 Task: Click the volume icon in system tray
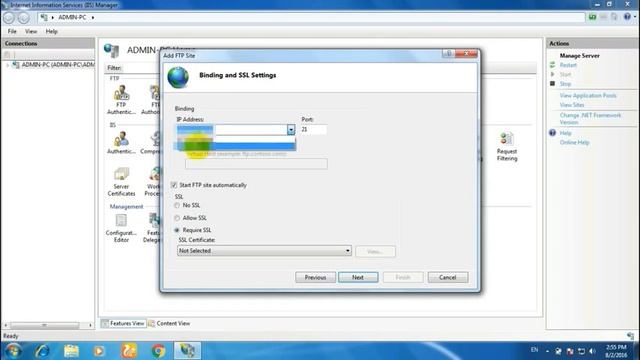pyautogui.click(x=592, y=351)
